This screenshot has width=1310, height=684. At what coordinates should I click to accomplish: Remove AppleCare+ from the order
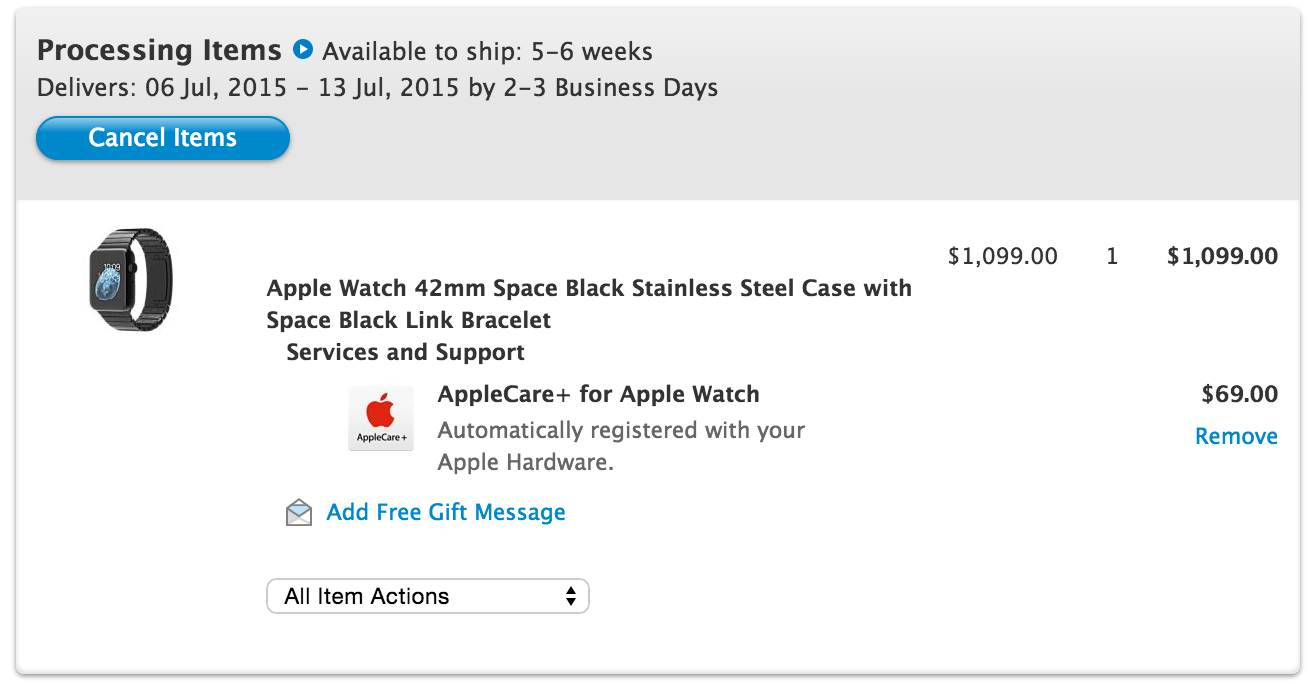pos(1236,436)
